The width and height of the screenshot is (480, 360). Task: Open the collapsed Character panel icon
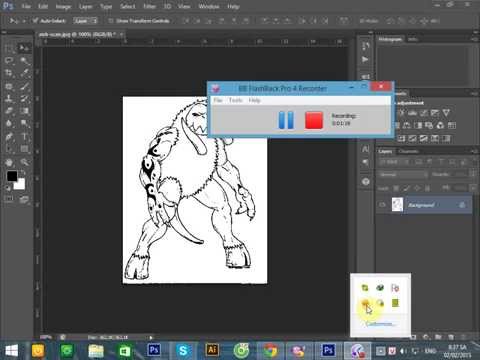[x=366, y=149]
